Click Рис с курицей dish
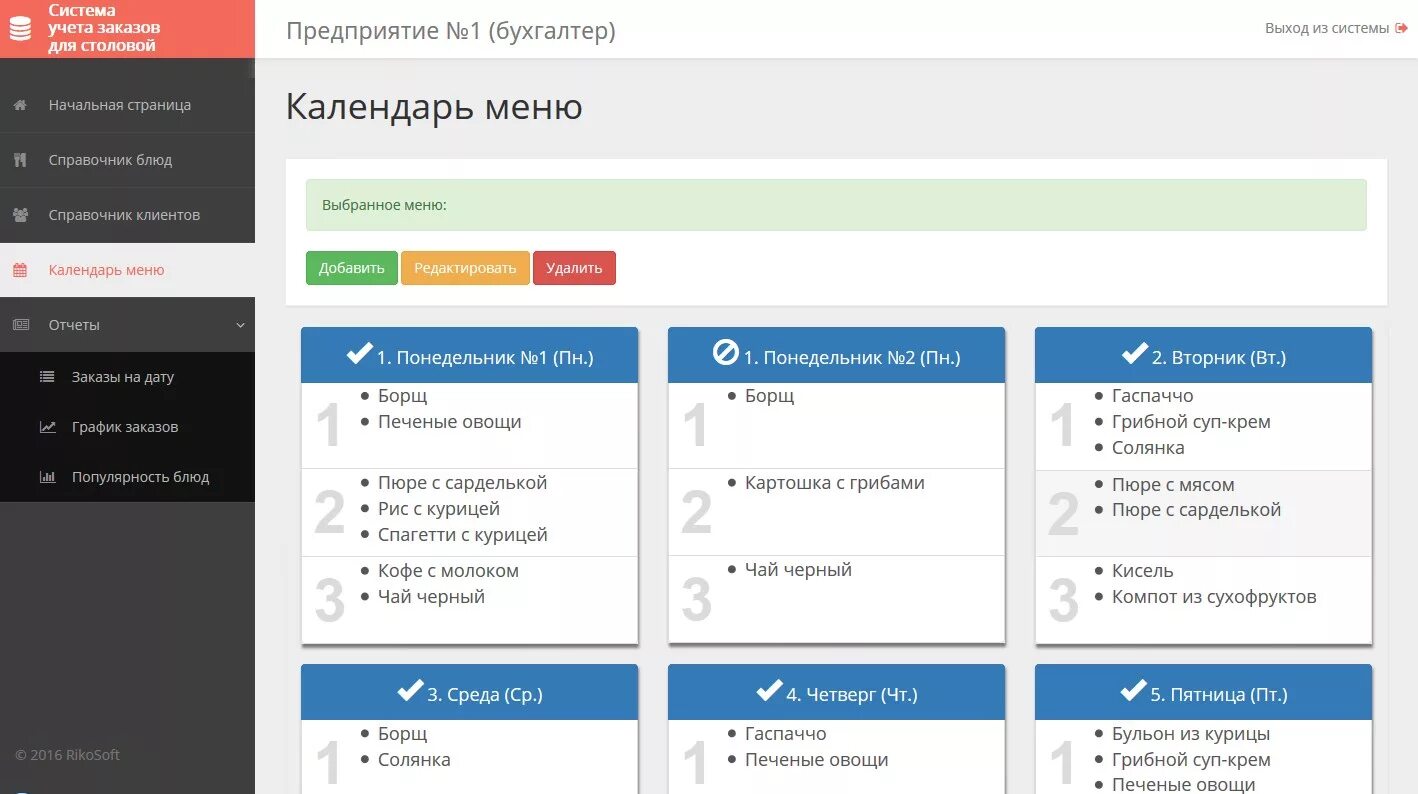1418x794 pixels. coord(439,509)
